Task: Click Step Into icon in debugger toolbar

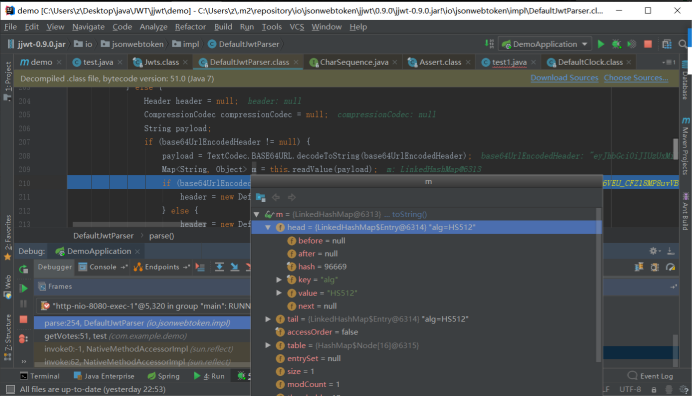Action: tap(234, 267)
